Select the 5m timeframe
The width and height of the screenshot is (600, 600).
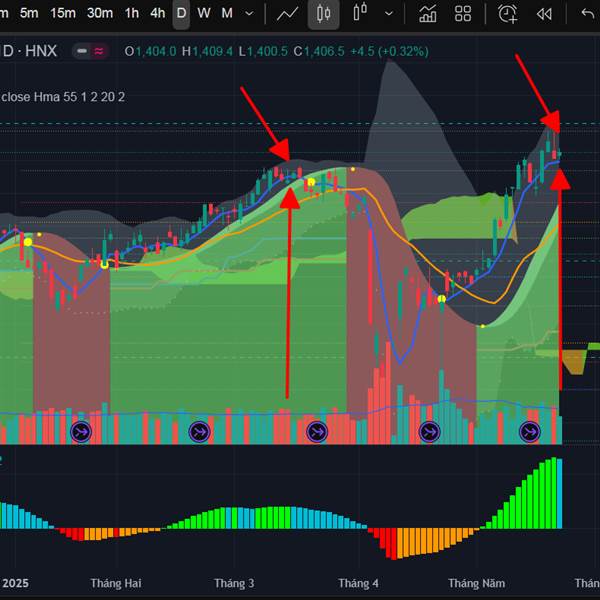(29, 13)
